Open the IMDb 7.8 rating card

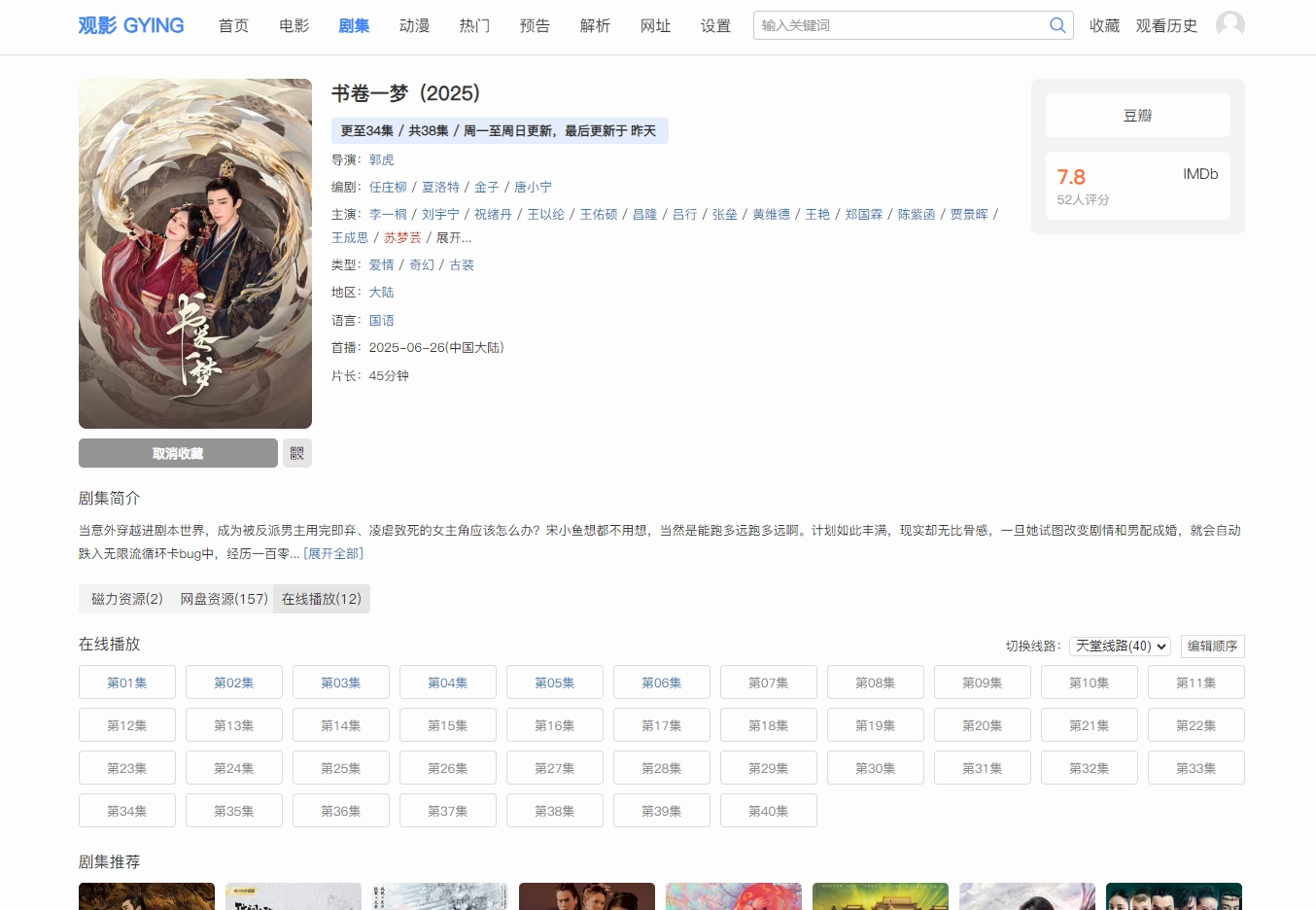coord(1138,186)
